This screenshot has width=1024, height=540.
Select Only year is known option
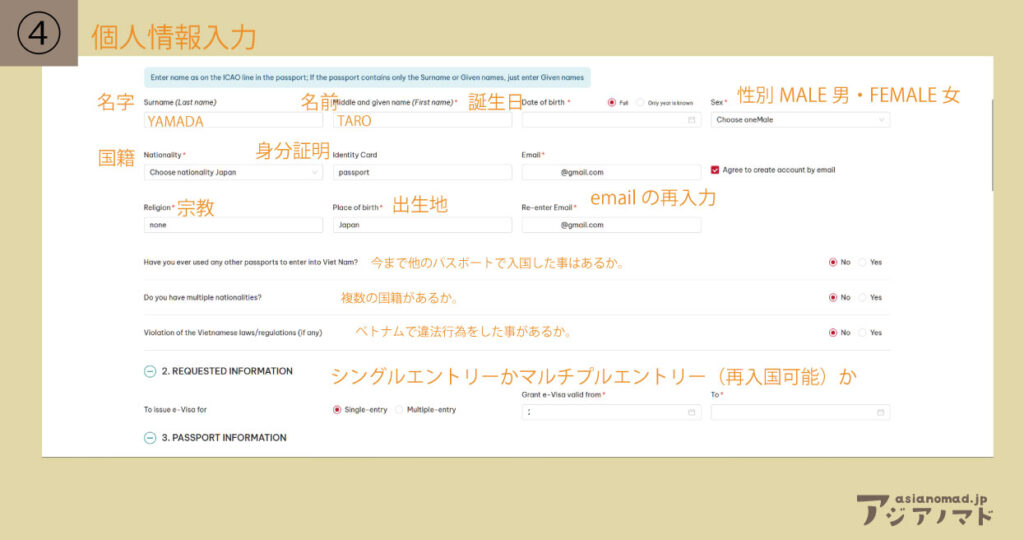(x=640, y=102)
